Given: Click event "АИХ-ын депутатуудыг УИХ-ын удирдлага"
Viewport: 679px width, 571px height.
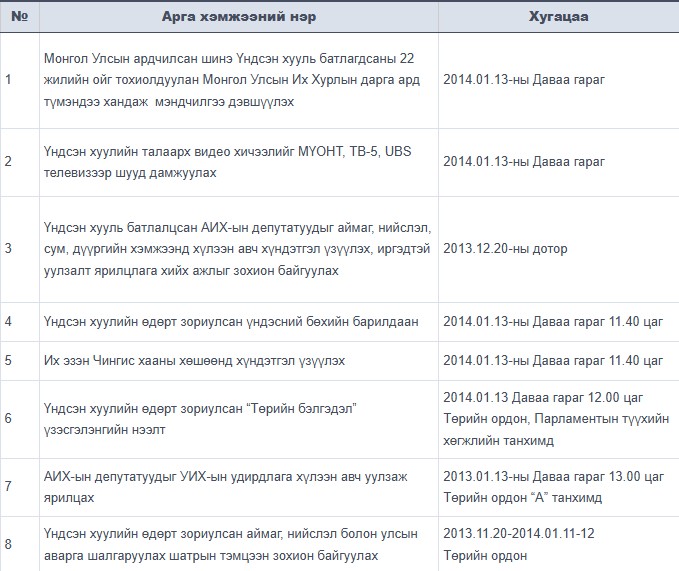Looking at the screenshot, I should (168, 477).
